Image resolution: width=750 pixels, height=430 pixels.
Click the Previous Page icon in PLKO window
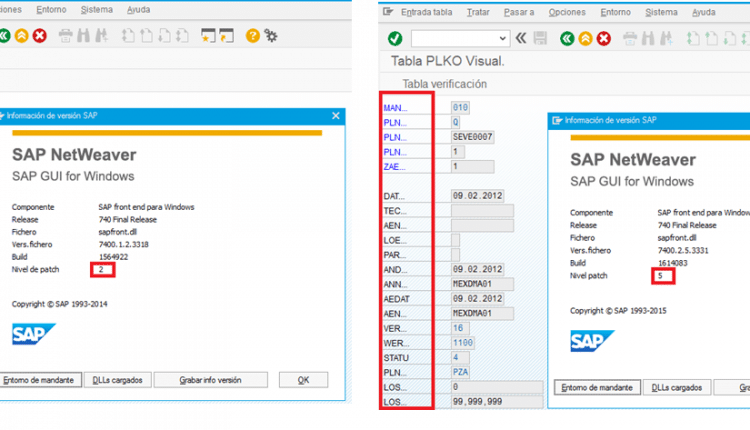point(711,38)
